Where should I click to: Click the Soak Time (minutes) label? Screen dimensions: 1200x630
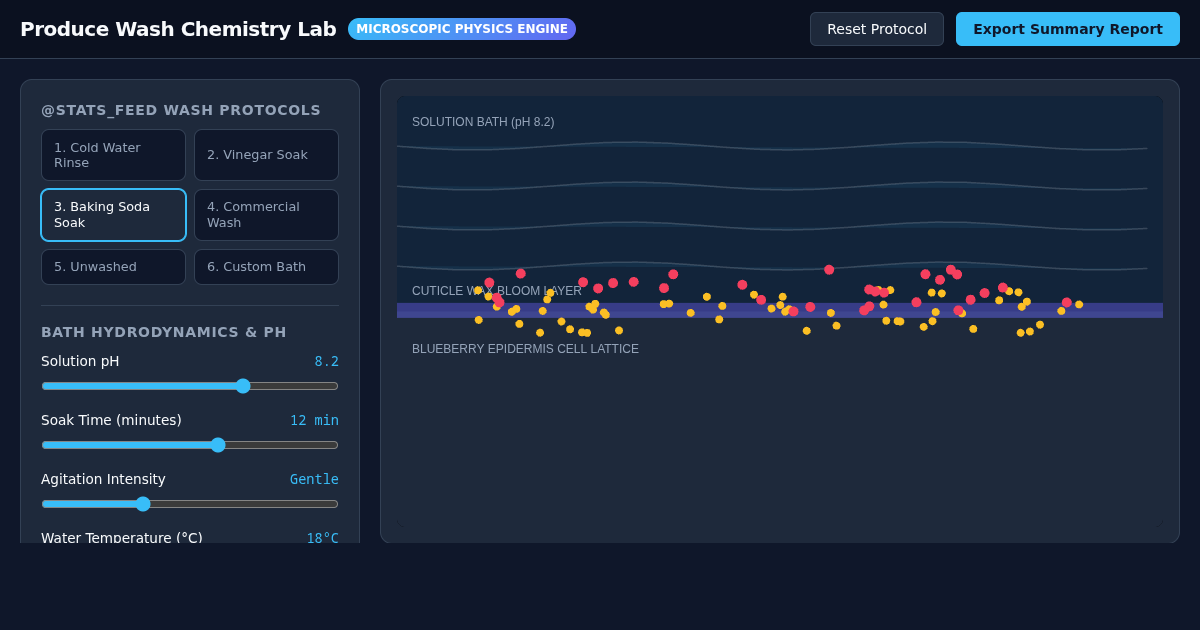click(x=111, y=420)
